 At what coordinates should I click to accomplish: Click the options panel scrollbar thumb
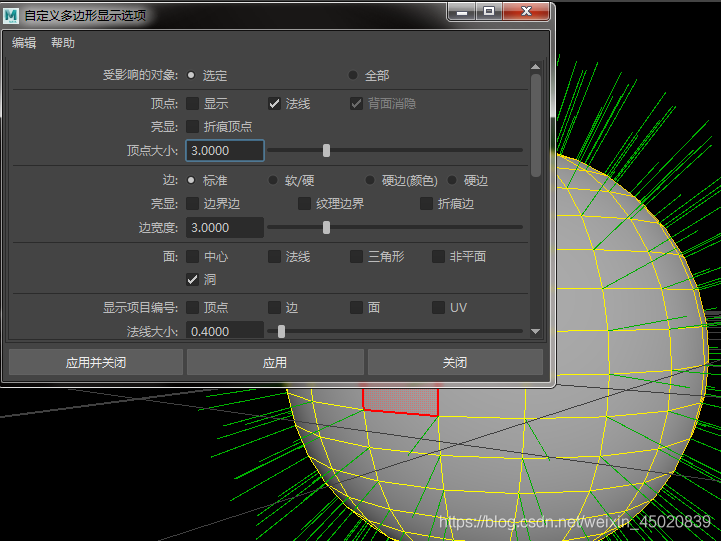click(x=536, y=125)
